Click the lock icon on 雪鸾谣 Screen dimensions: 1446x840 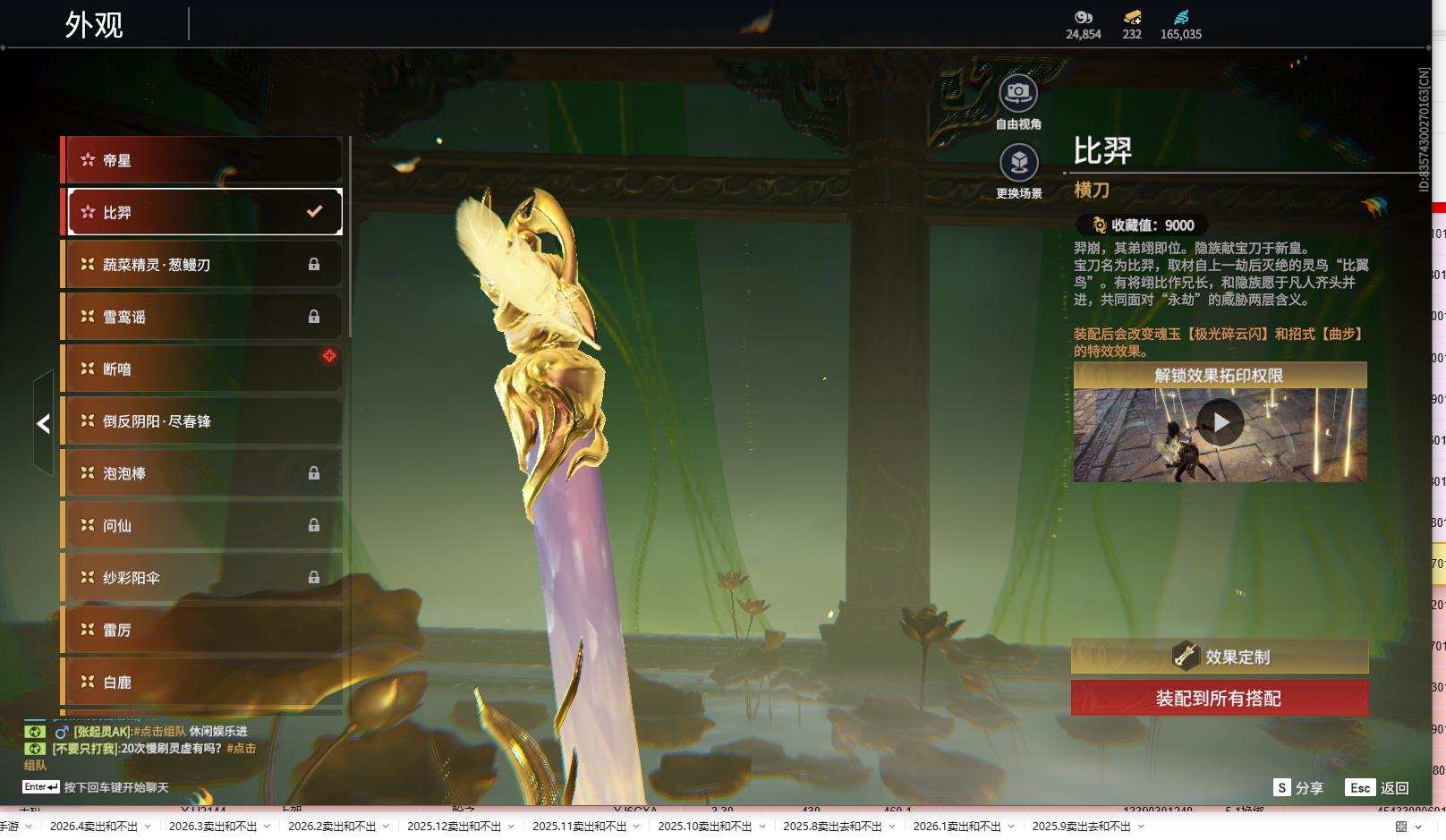tap(314, 317)
